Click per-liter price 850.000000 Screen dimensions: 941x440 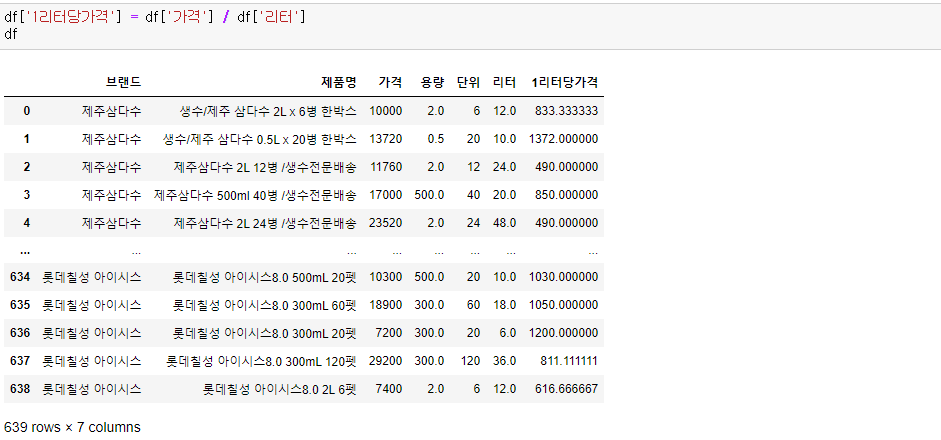(x=567, y=195)
